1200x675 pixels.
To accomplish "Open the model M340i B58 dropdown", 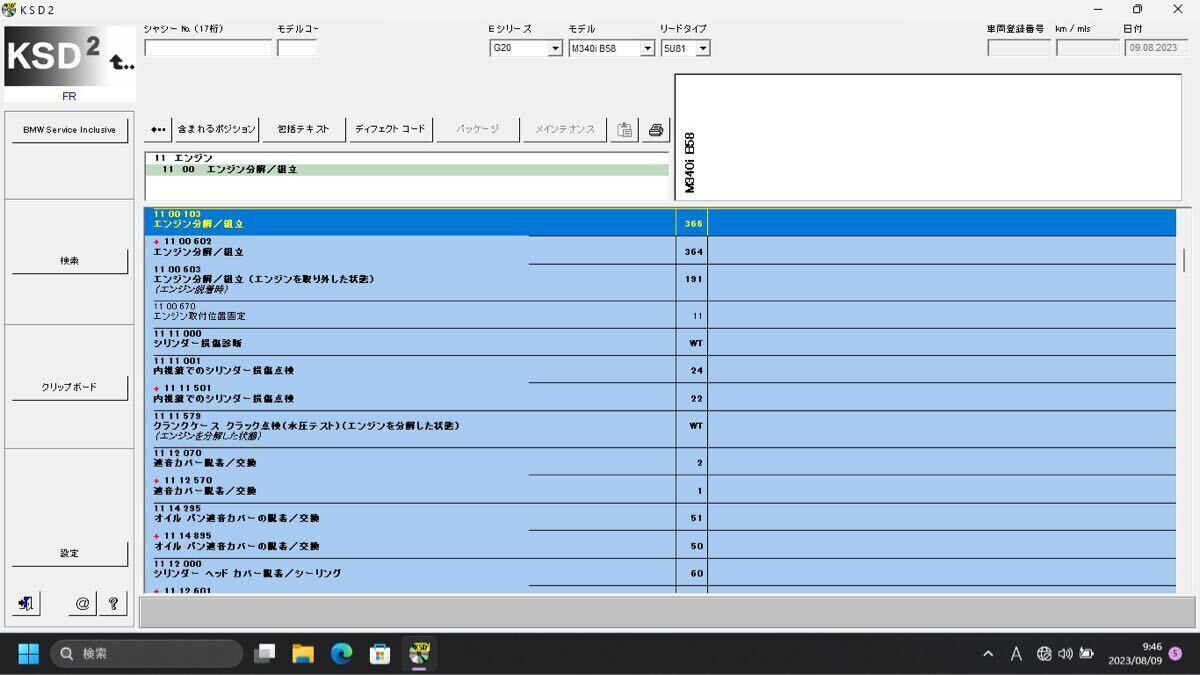I will point(647,48).
